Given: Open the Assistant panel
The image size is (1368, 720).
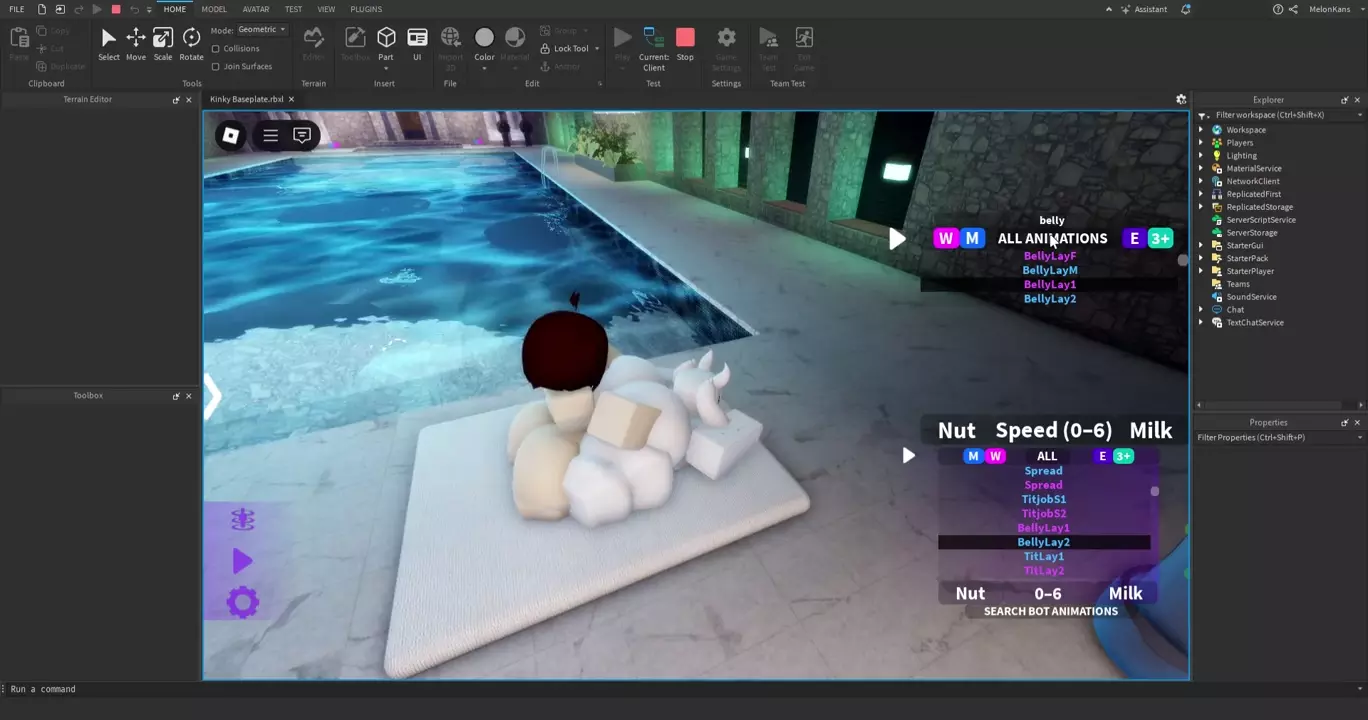Looking at the screenshot, I should [x=1144, y=9].
